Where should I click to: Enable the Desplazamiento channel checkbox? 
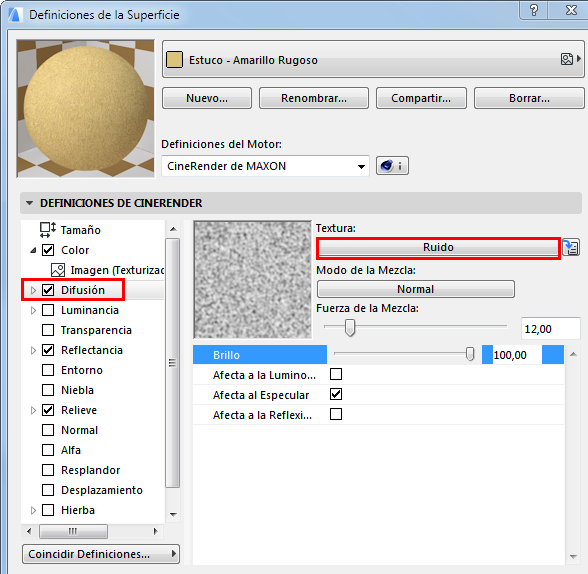coord(48,490)
